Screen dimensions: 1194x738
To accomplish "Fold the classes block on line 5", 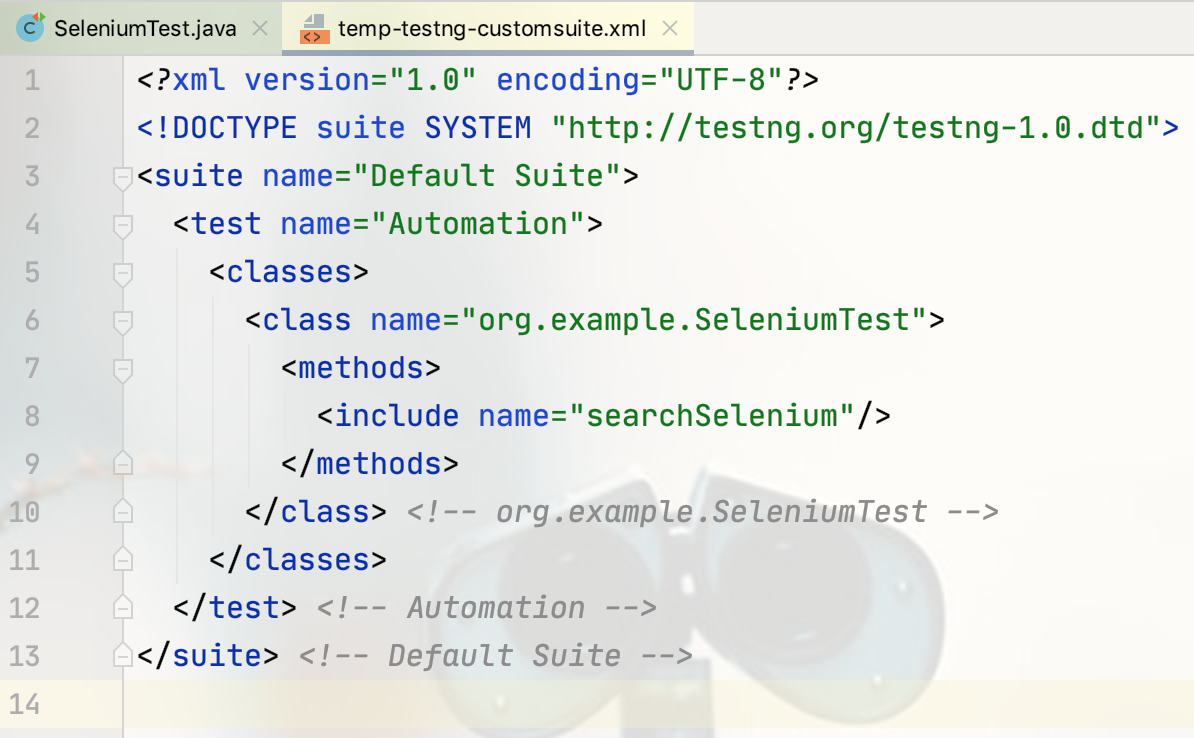I will point(123,274).
